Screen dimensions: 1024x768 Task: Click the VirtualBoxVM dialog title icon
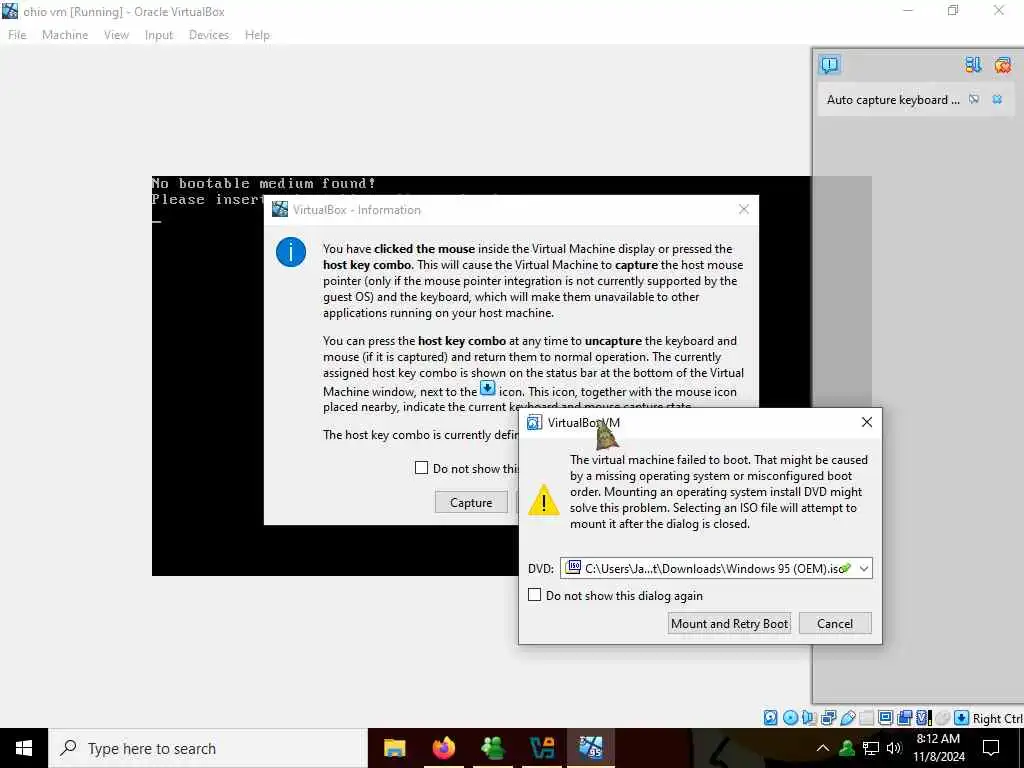coord(534,423)
